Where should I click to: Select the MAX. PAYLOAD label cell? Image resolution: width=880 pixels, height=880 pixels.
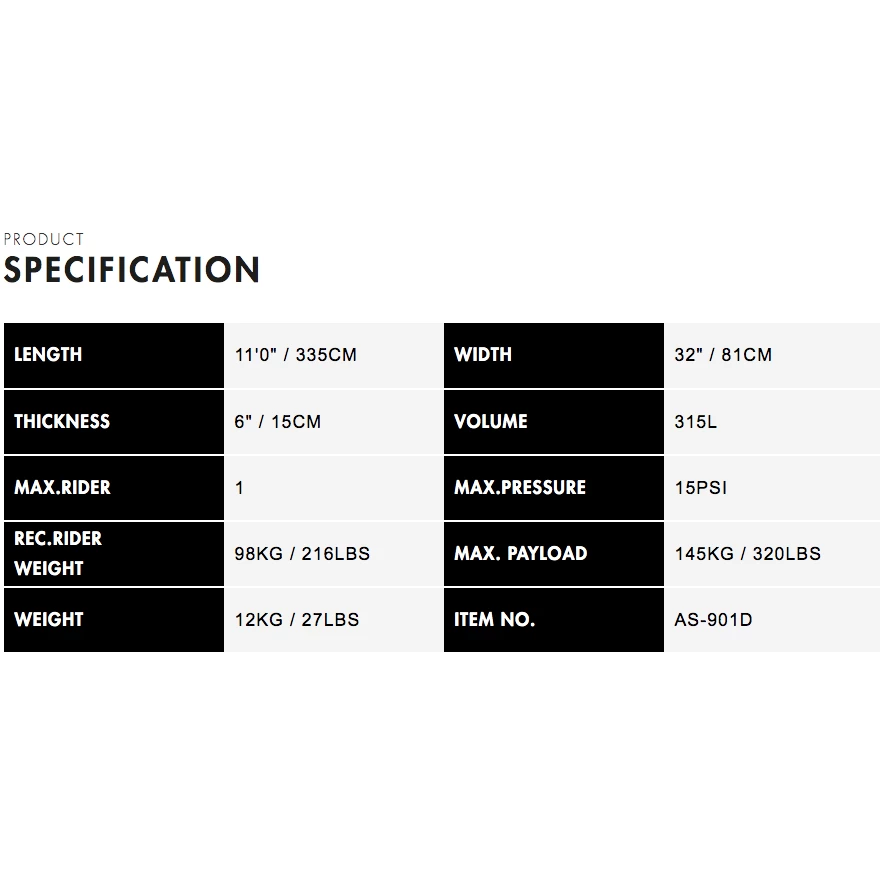point(553,553)
